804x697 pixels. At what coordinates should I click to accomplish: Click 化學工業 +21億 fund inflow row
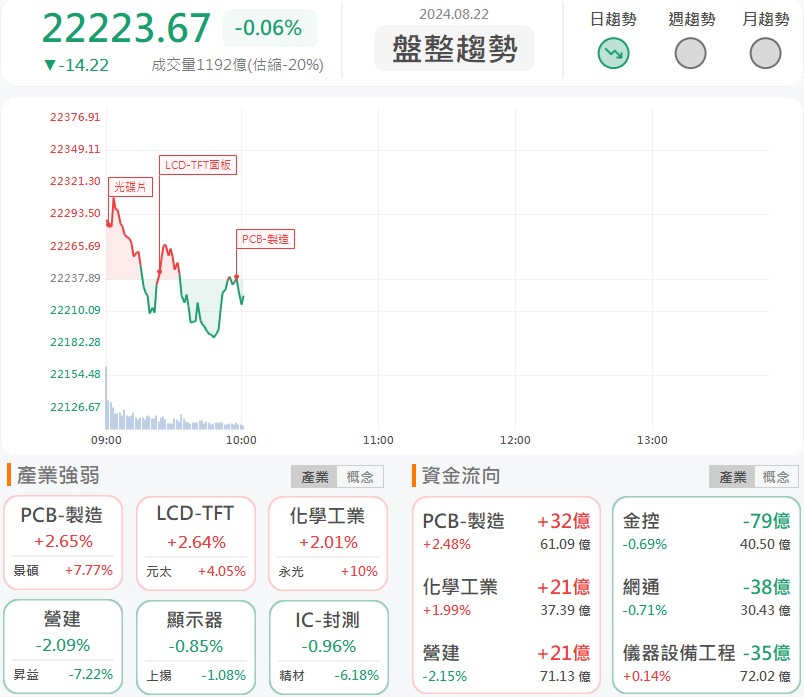[x=506, y=597]
